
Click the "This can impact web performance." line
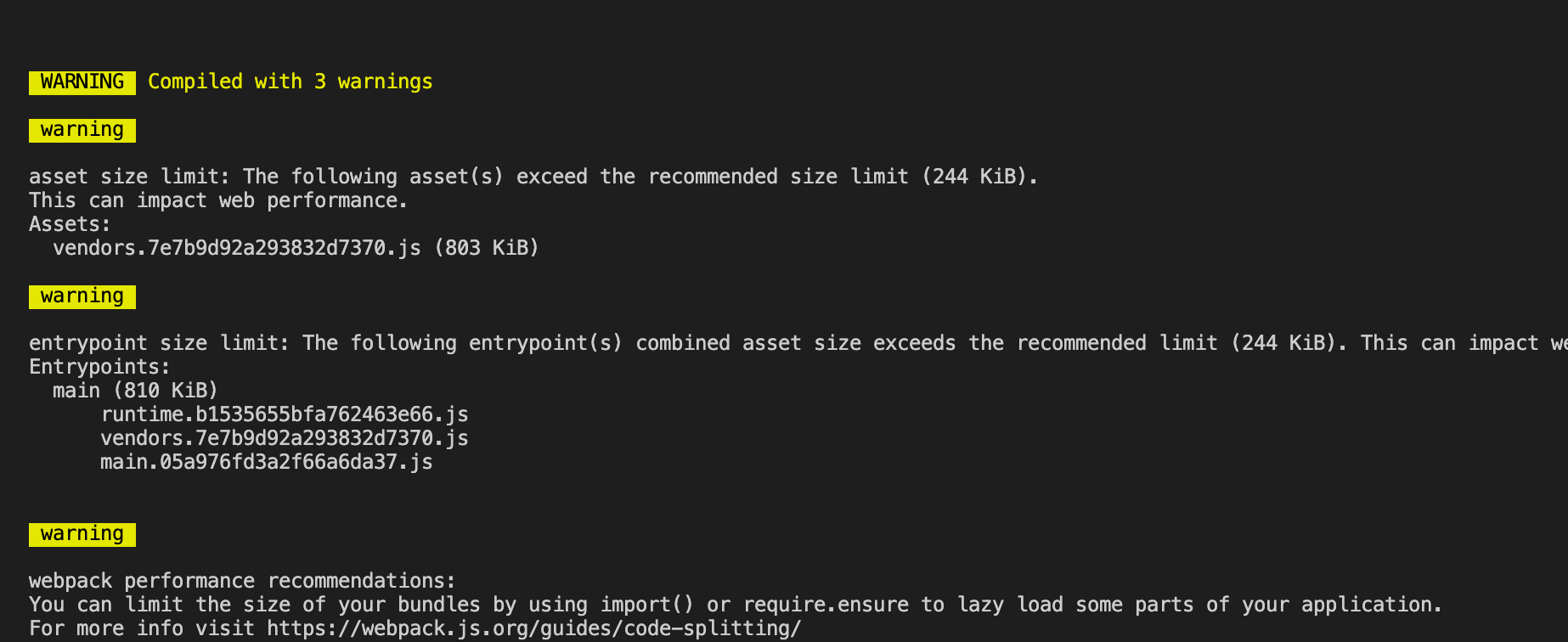(x=218, y=200)
